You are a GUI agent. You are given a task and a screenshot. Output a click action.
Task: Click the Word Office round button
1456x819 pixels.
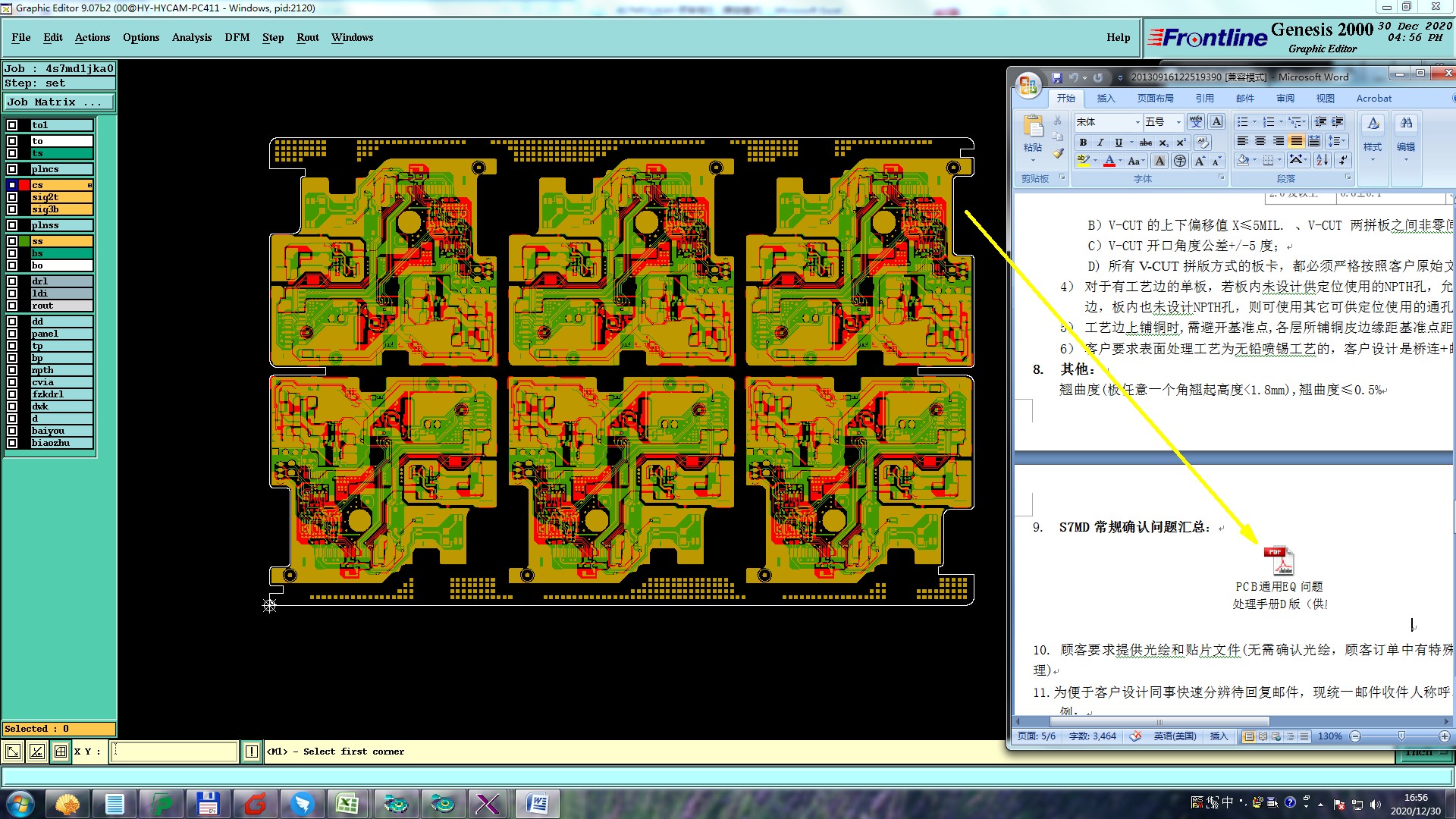1028,85
